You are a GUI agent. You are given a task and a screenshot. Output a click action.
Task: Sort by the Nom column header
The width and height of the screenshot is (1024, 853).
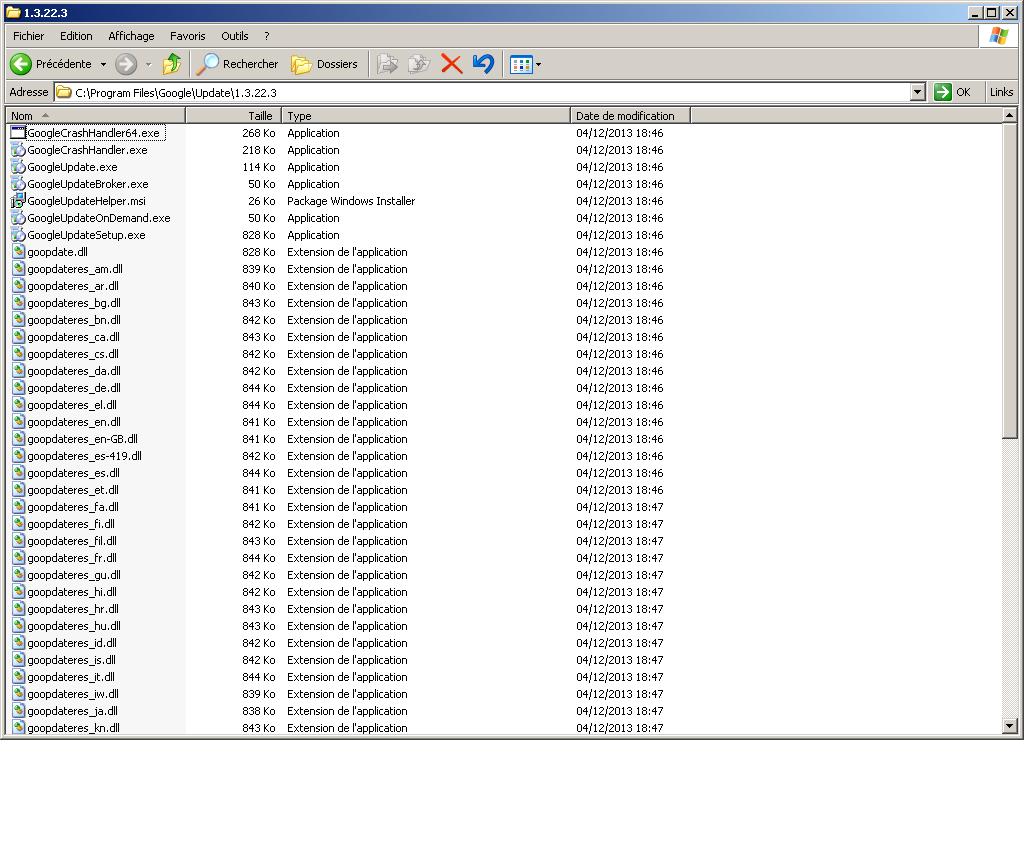pos(96,116)
